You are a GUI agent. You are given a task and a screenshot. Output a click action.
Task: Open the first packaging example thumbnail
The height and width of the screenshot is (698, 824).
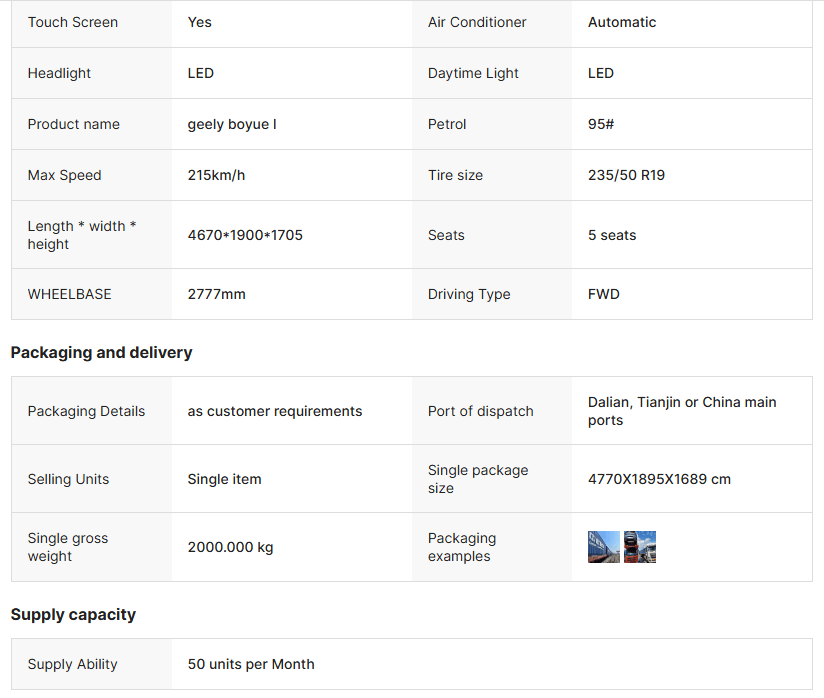[604, 547]
